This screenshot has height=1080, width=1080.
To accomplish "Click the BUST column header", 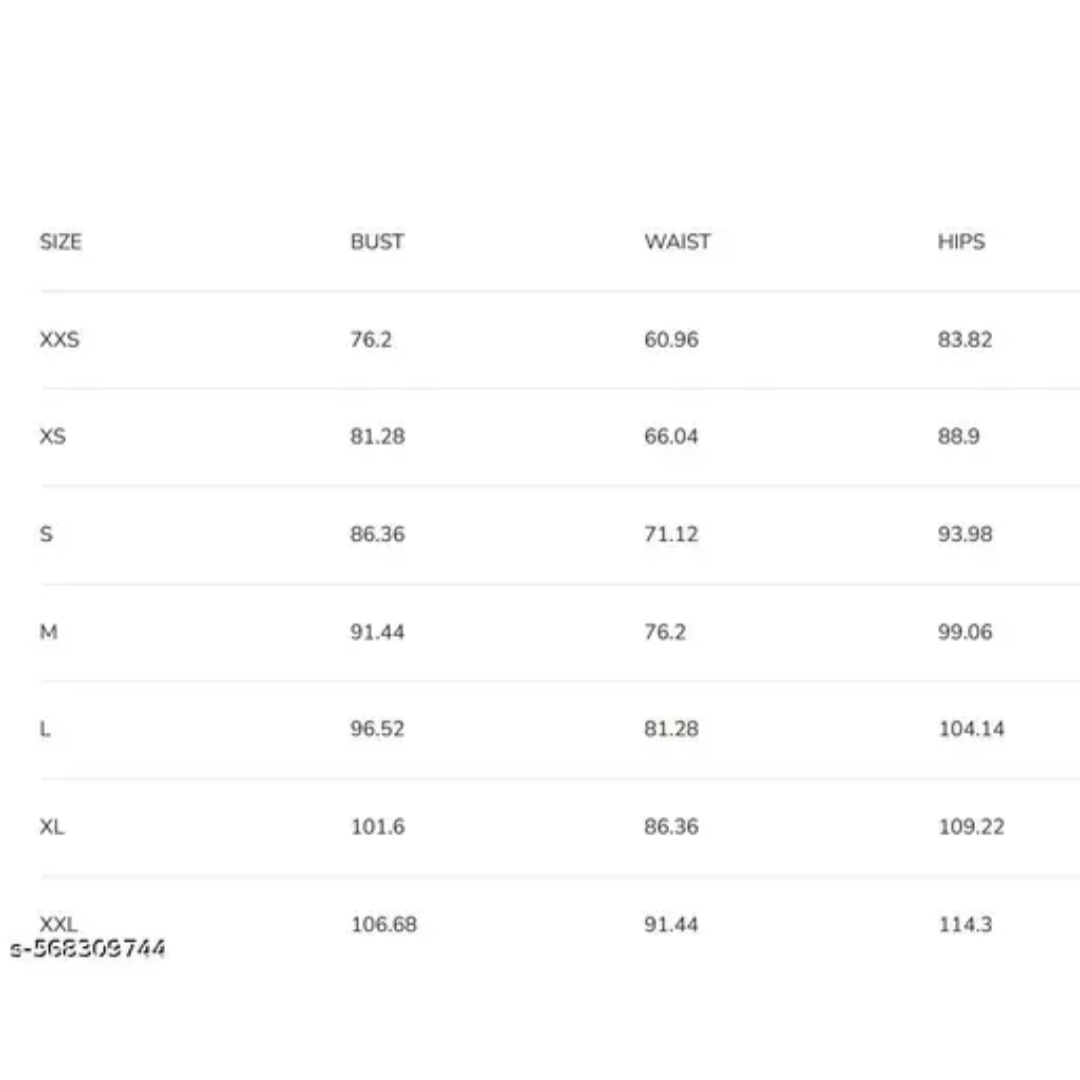I will [377, 242].
